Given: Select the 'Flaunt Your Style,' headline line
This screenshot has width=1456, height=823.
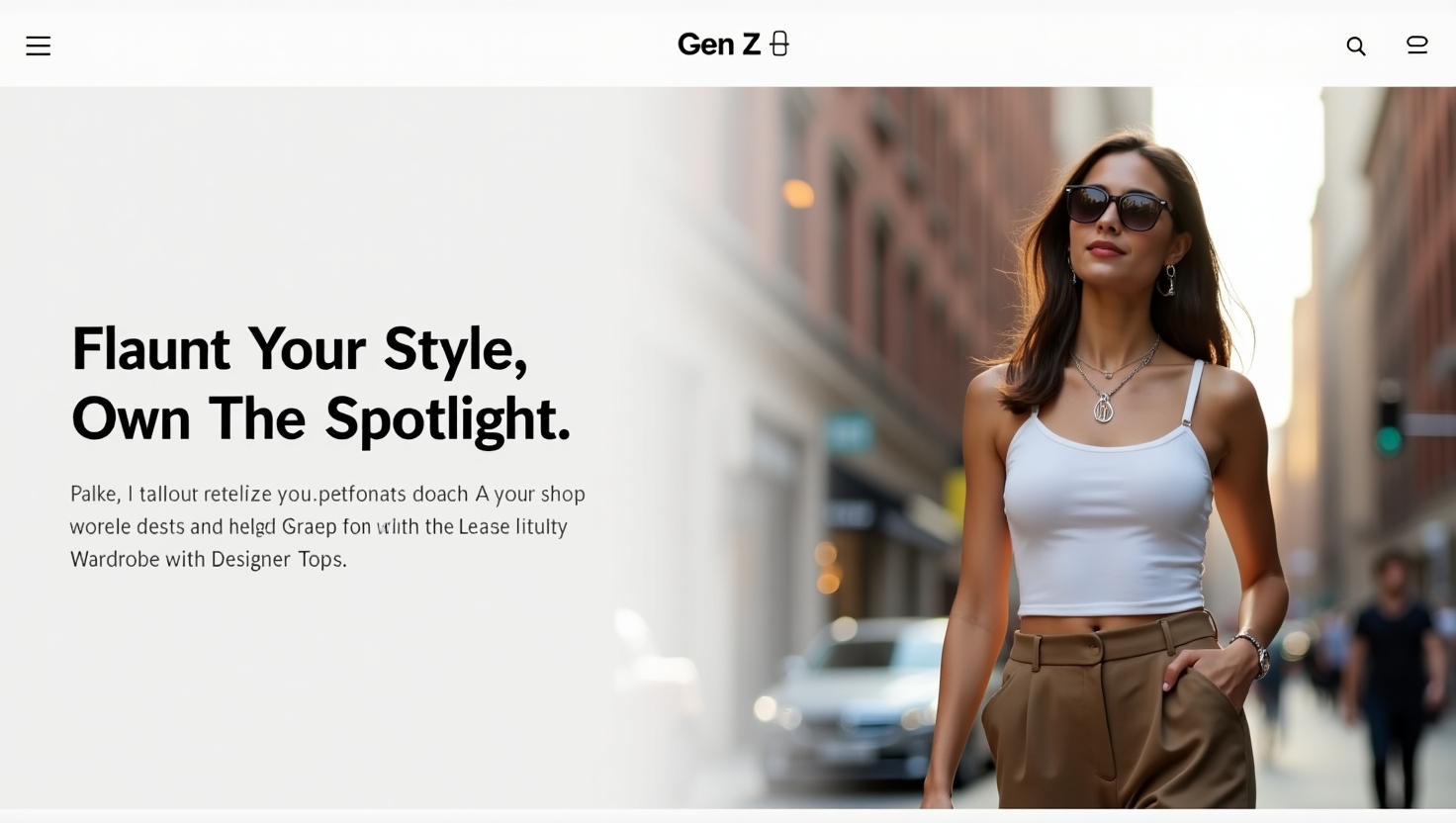Looking at the screenshot, I should coord(300,349).
